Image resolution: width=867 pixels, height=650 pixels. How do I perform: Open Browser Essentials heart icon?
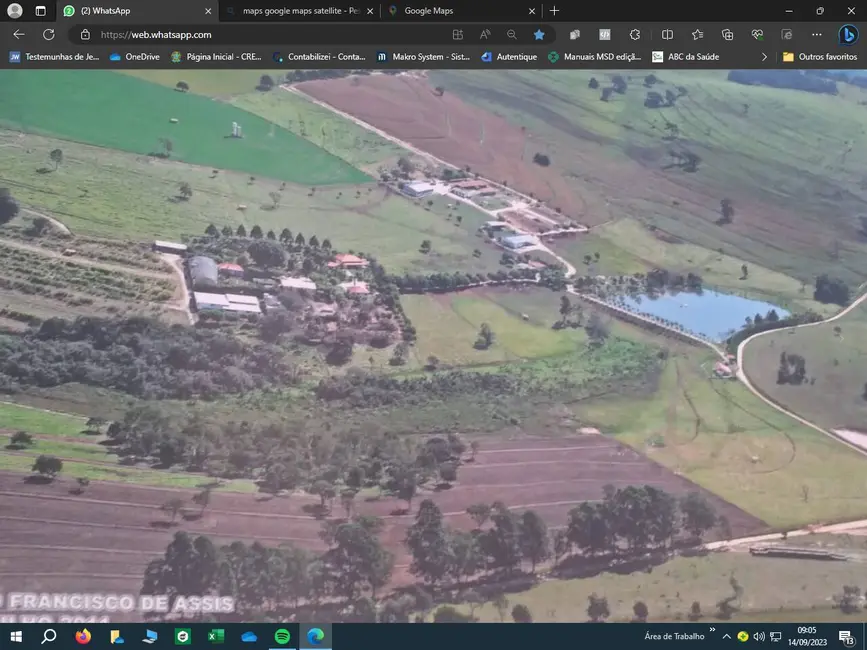(x=757, y=33)
